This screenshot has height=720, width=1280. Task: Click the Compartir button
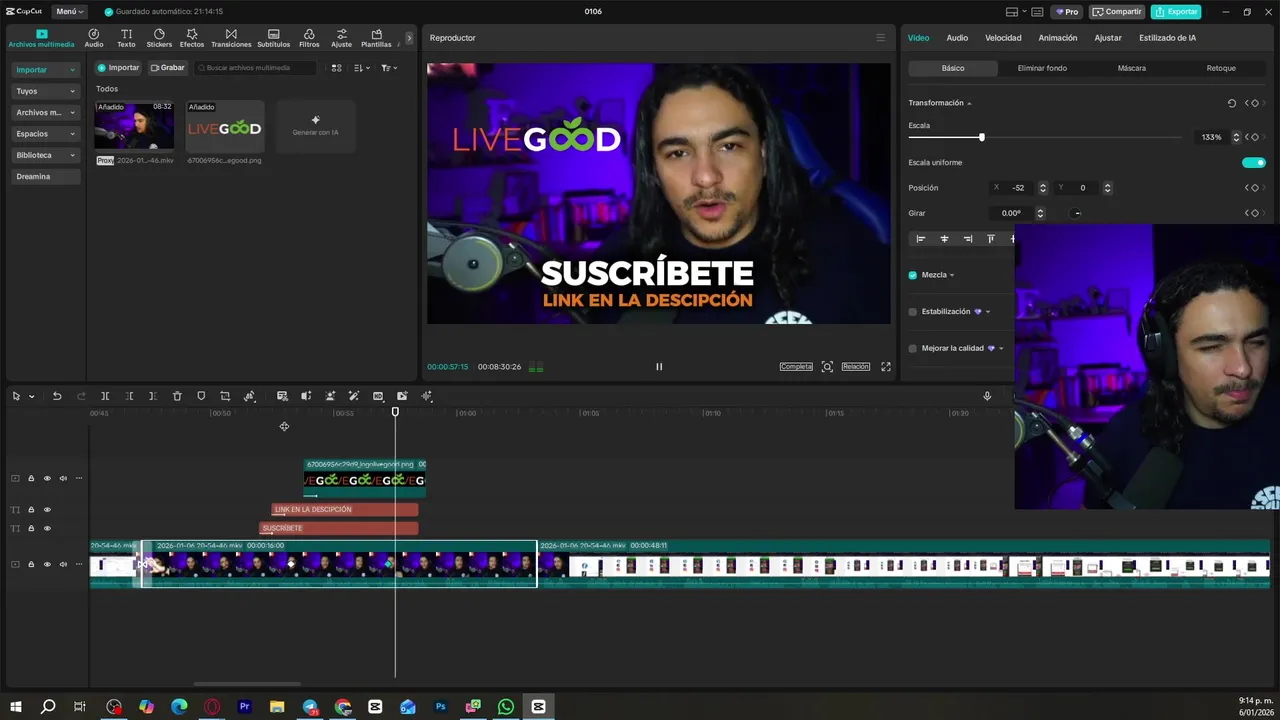[x=1117, y=12]
